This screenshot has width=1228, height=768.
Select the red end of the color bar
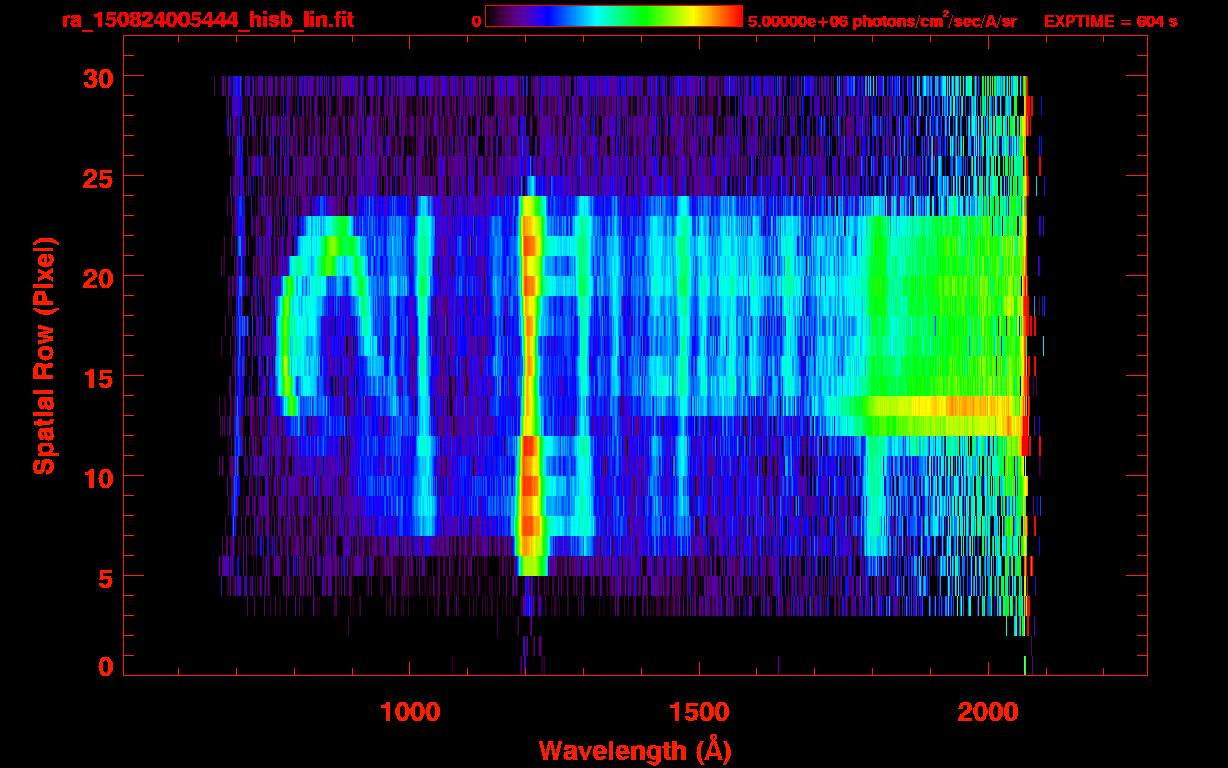(733, 16)
